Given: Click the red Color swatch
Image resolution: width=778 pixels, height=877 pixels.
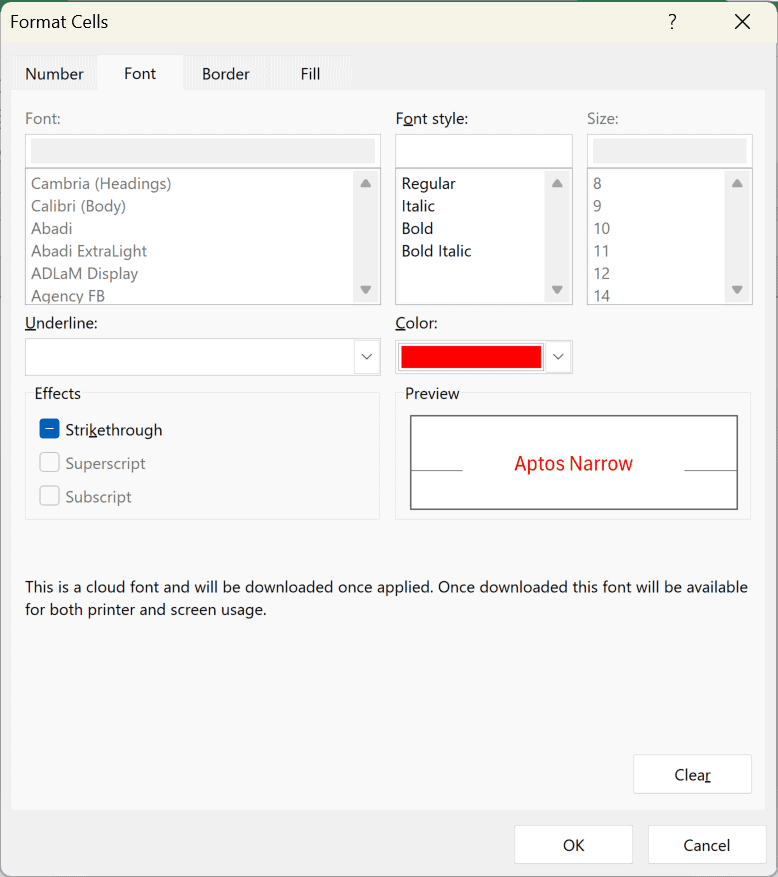Looking at the screenshot, I should [471, 356].
